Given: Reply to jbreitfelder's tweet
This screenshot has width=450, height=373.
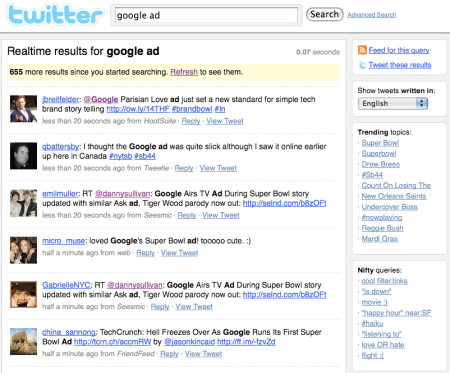Looking at the screenshot, I should pos(191,121).
